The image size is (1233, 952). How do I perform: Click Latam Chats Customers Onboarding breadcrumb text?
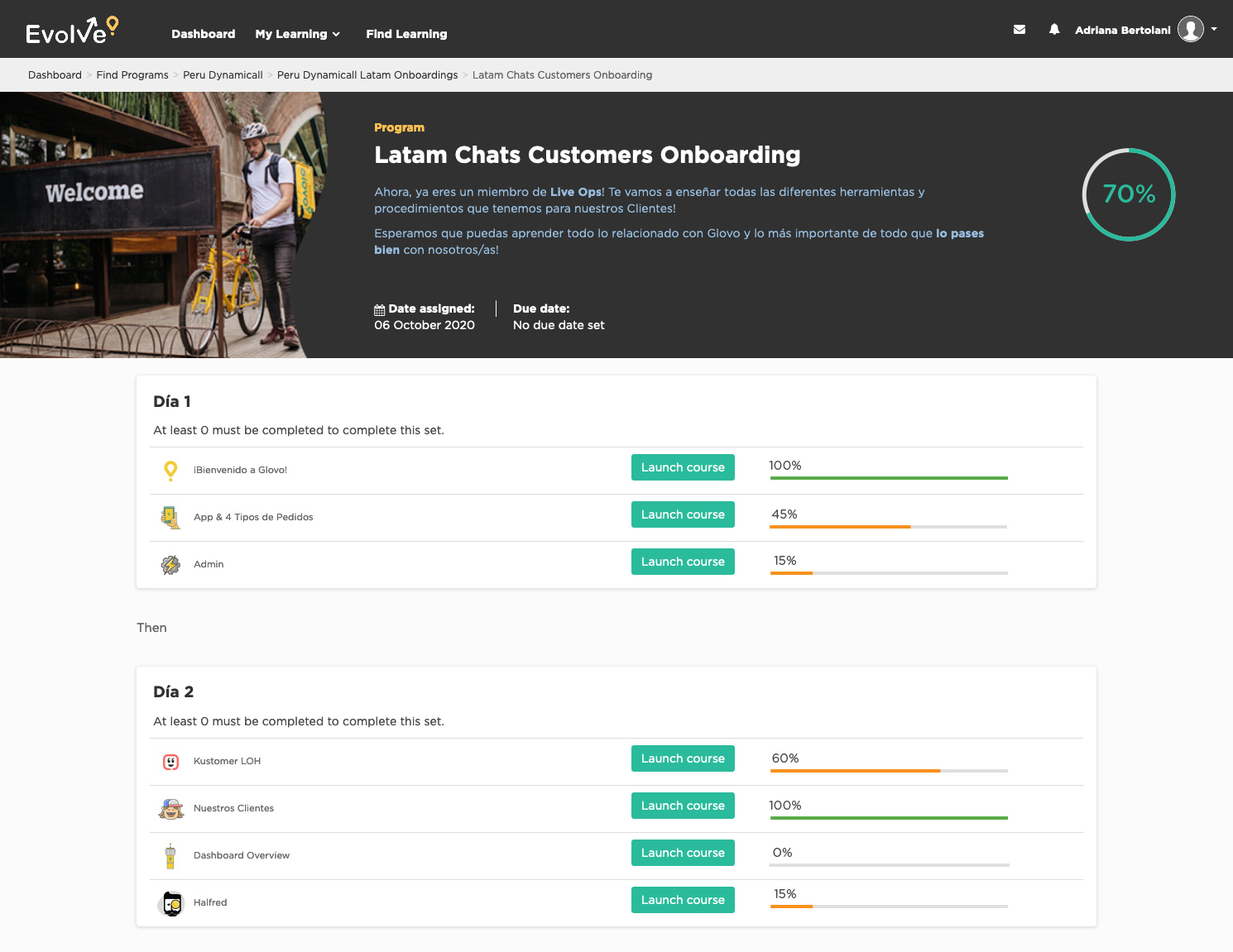(x=562, y=75)
